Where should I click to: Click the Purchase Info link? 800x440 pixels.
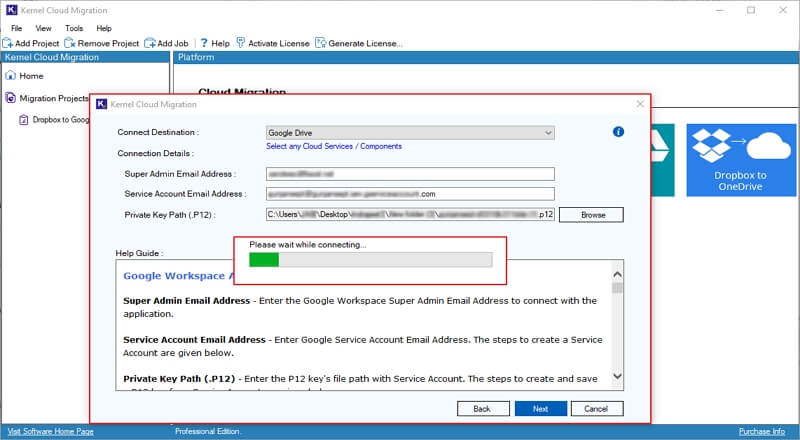coord(762,431)
